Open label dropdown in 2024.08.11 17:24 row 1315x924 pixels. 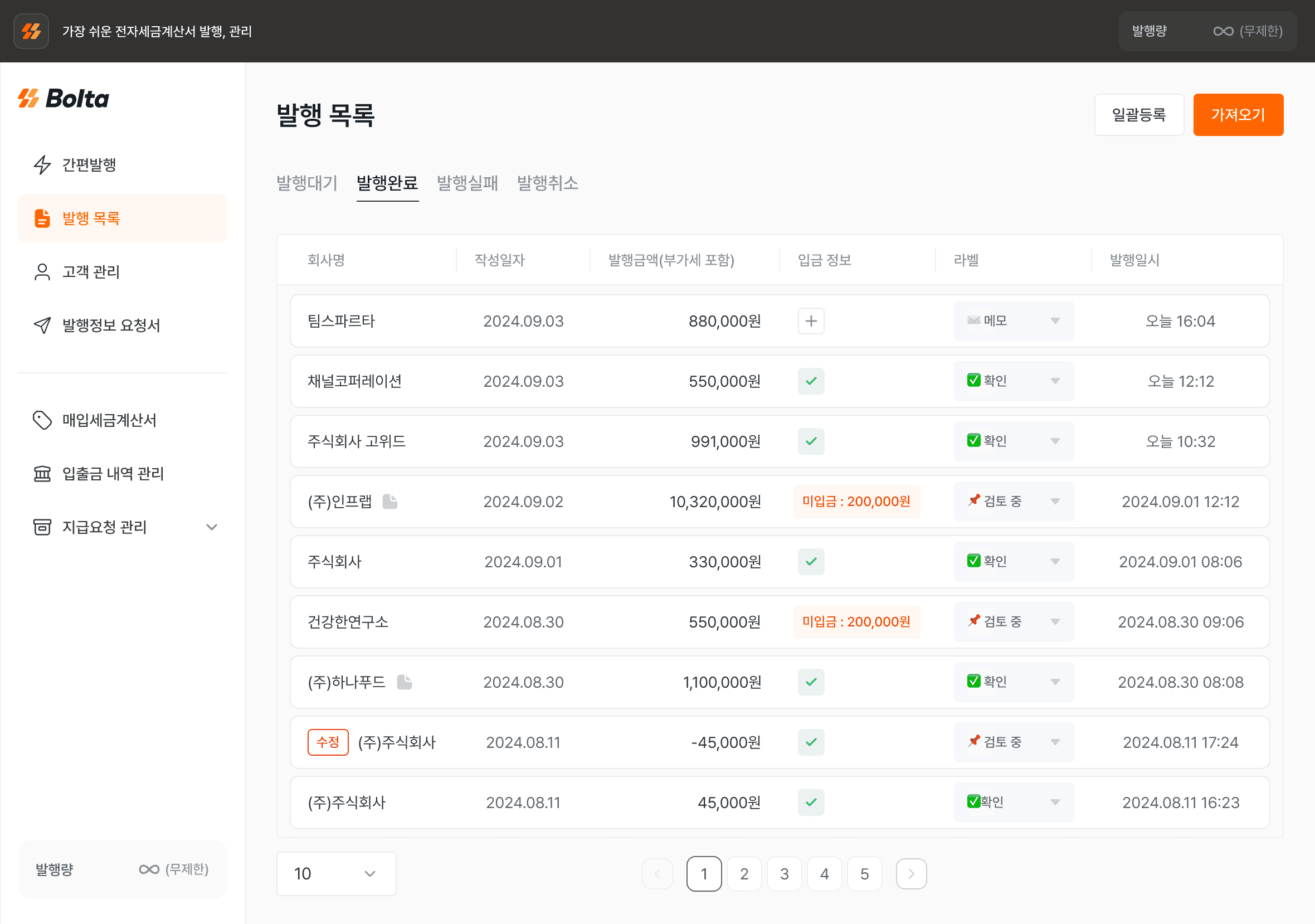[x=1014, y=742]
